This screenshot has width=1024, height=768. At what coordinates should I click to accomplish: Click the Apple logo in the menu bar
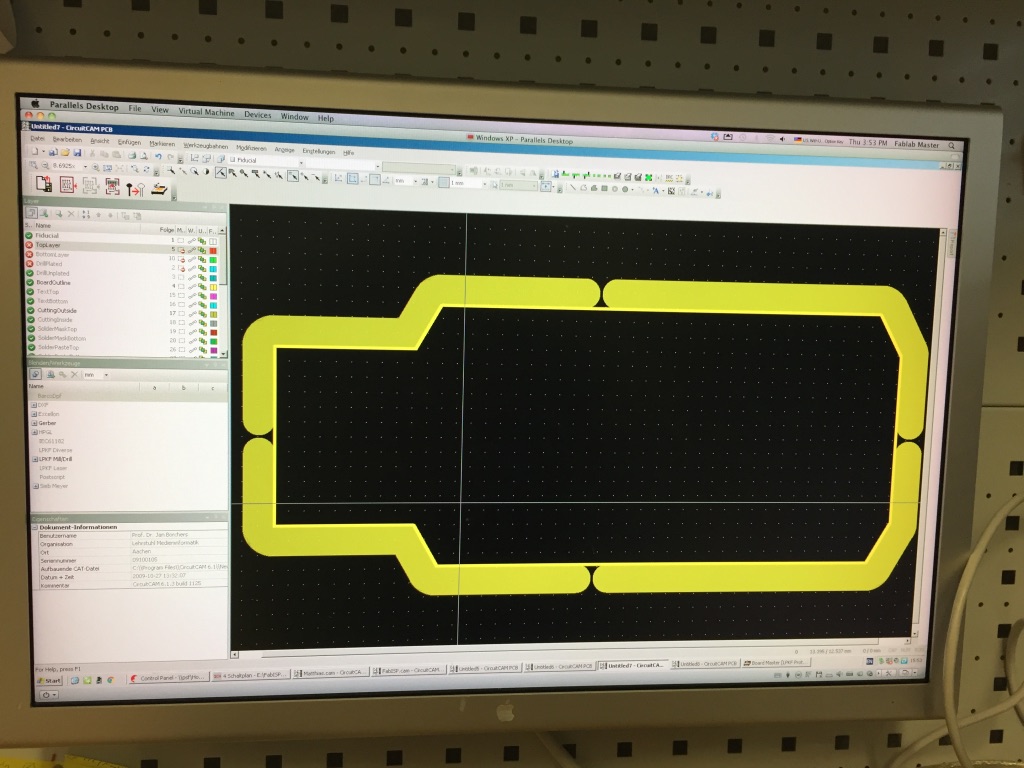[35, 104]
